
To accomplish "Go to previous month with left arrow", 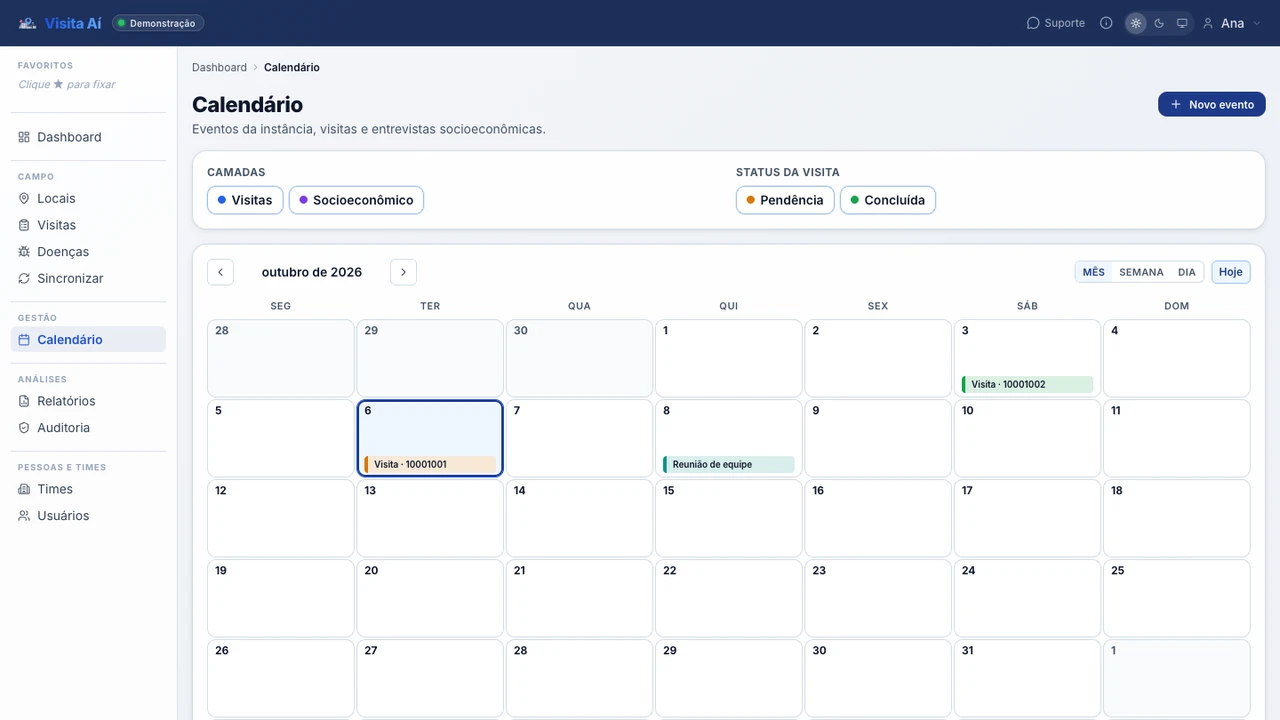I will (x=220, y=272).
